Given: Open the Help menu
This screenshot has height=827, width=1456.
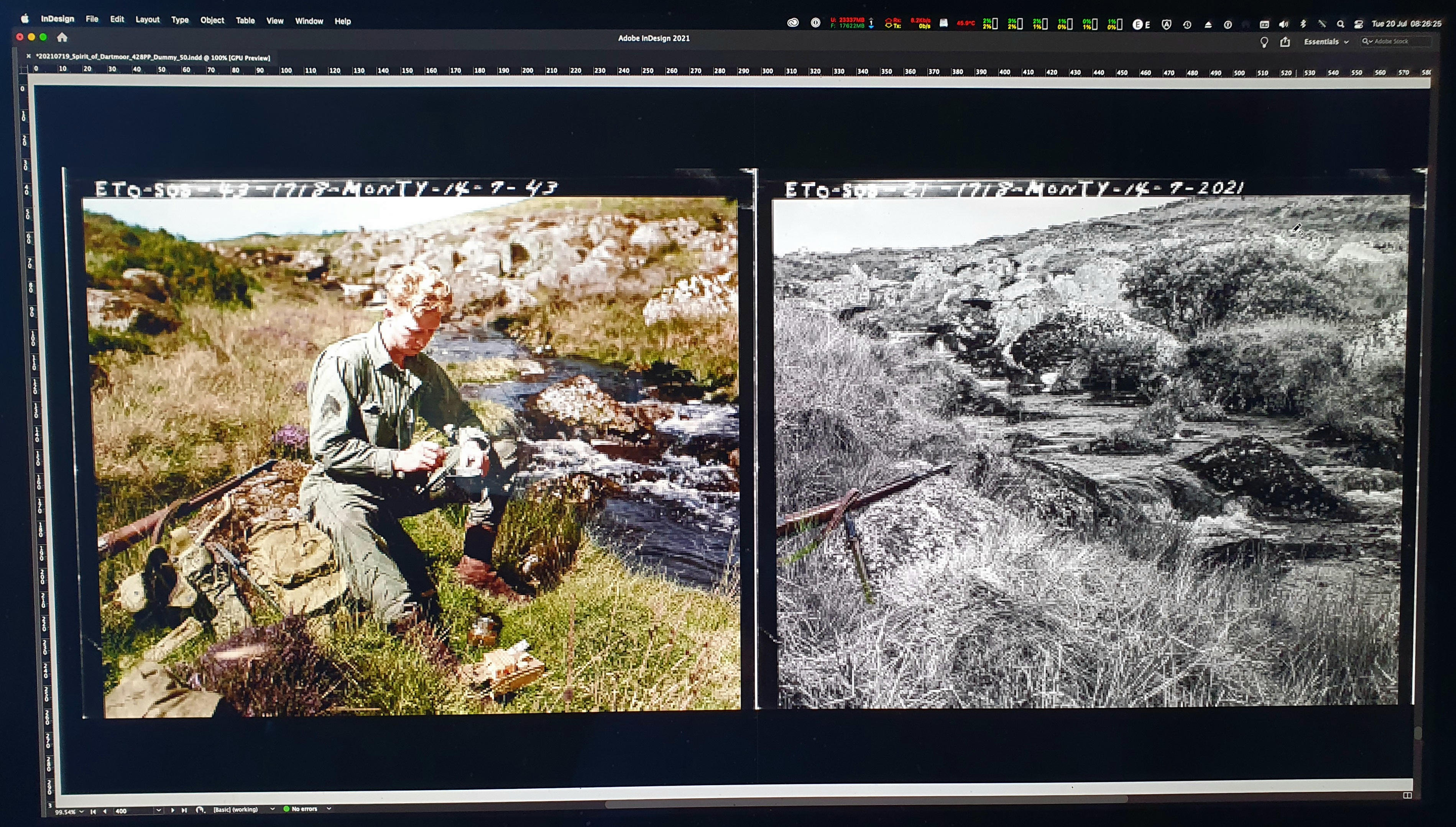Looking at the screenshot, I should 343,21.
